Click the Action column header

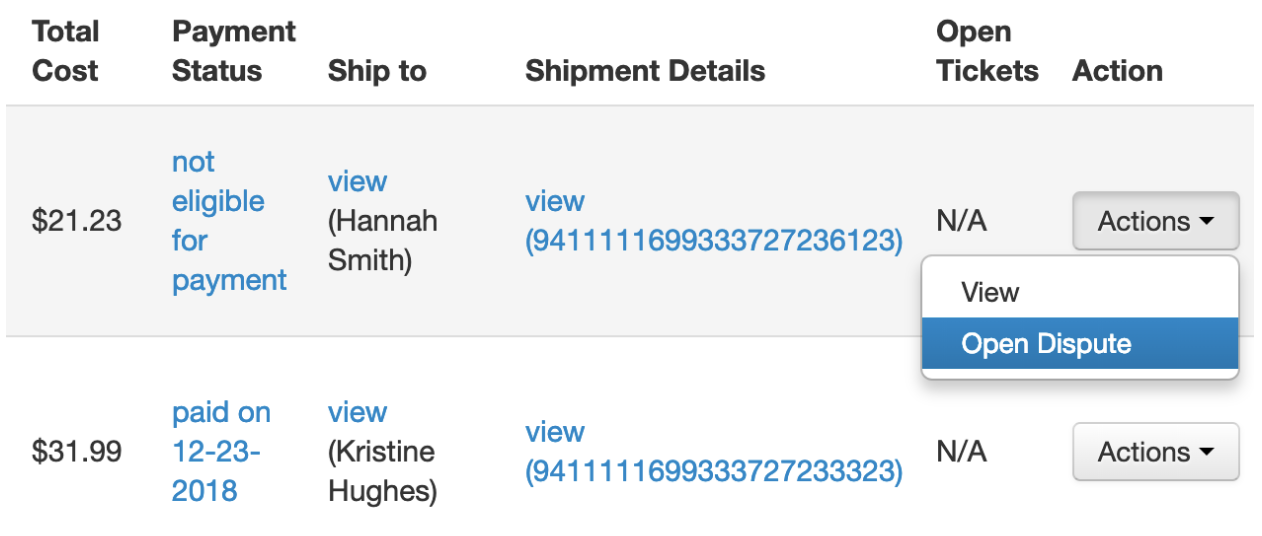coord(1117,72)
